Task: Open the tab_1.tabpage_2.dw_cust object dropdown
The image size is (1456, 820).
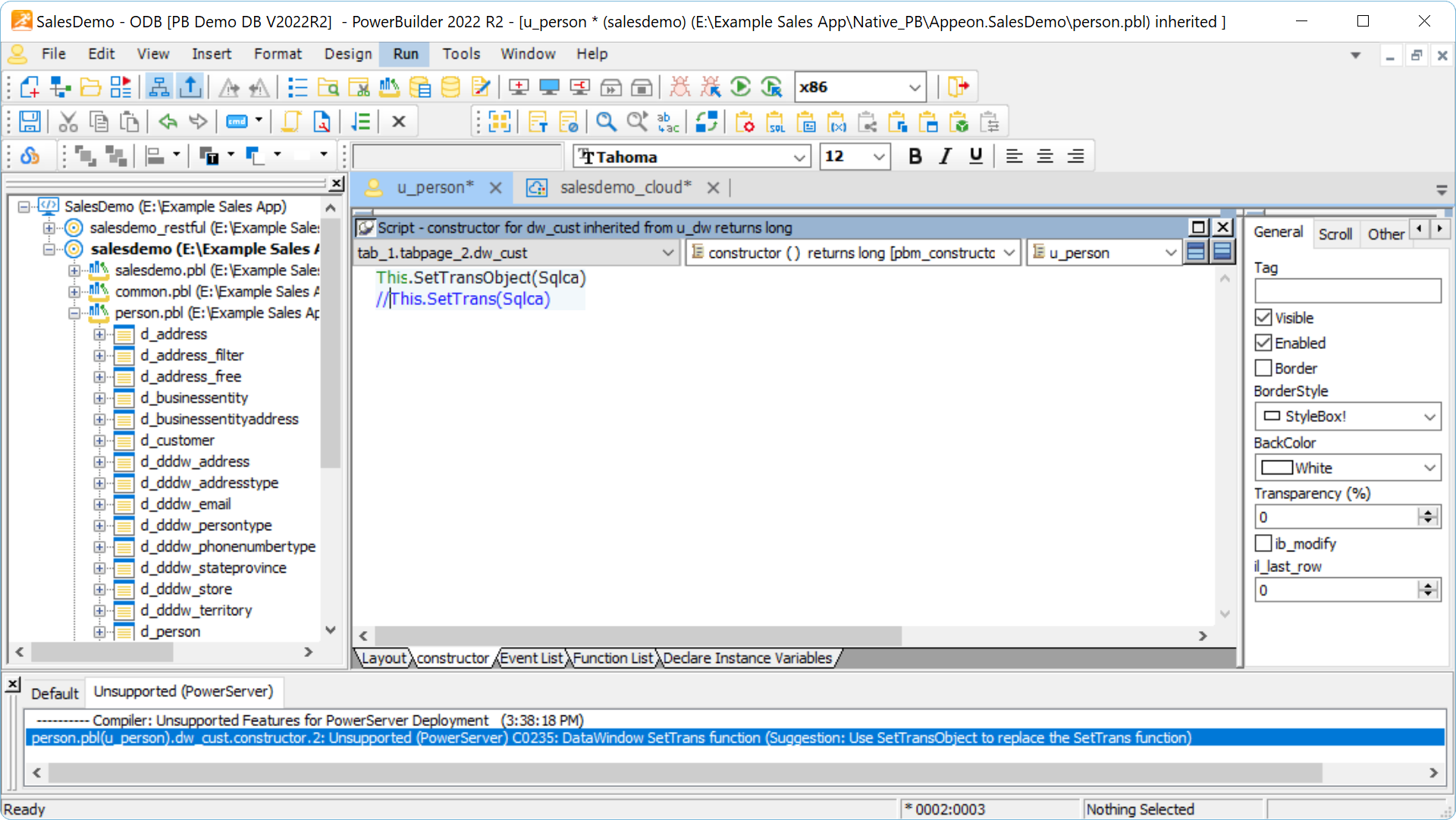Action: pos(668,253)
